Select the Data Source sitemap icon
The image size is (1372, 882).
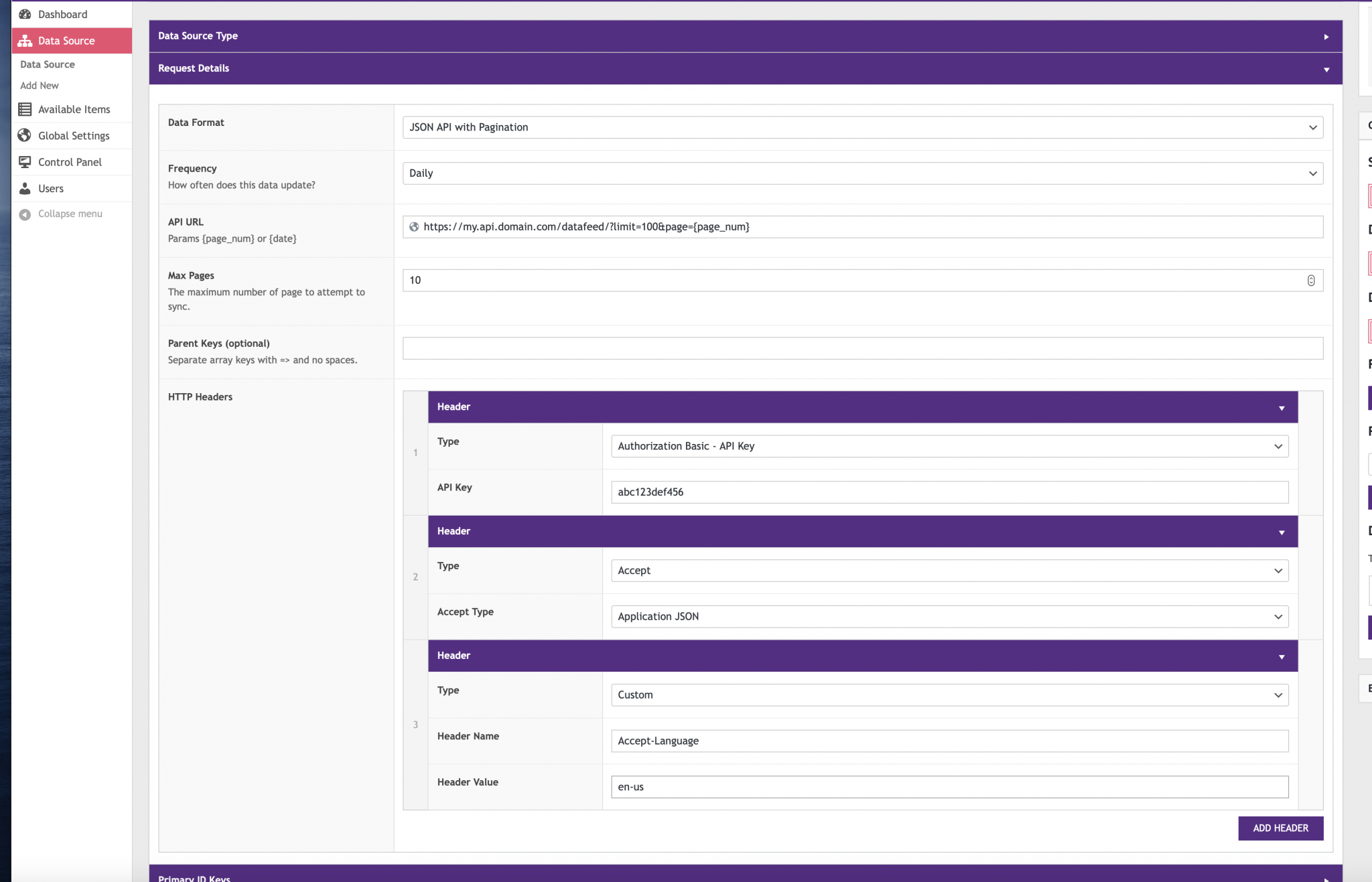(25, 40)
